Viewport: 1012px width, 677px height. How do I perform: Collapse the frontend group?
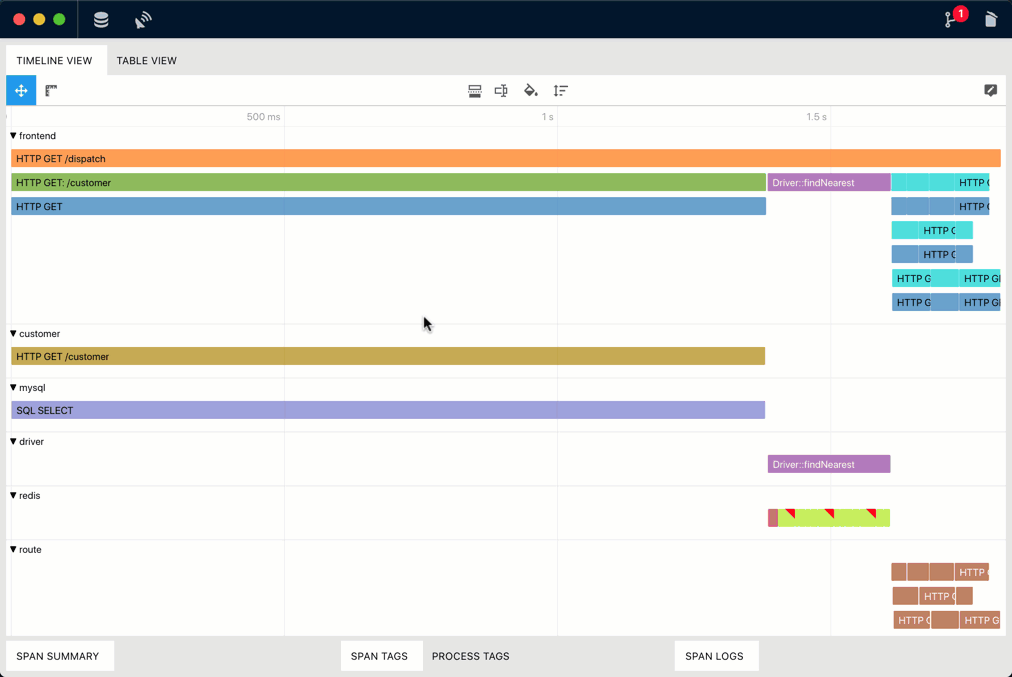(13, 136)
